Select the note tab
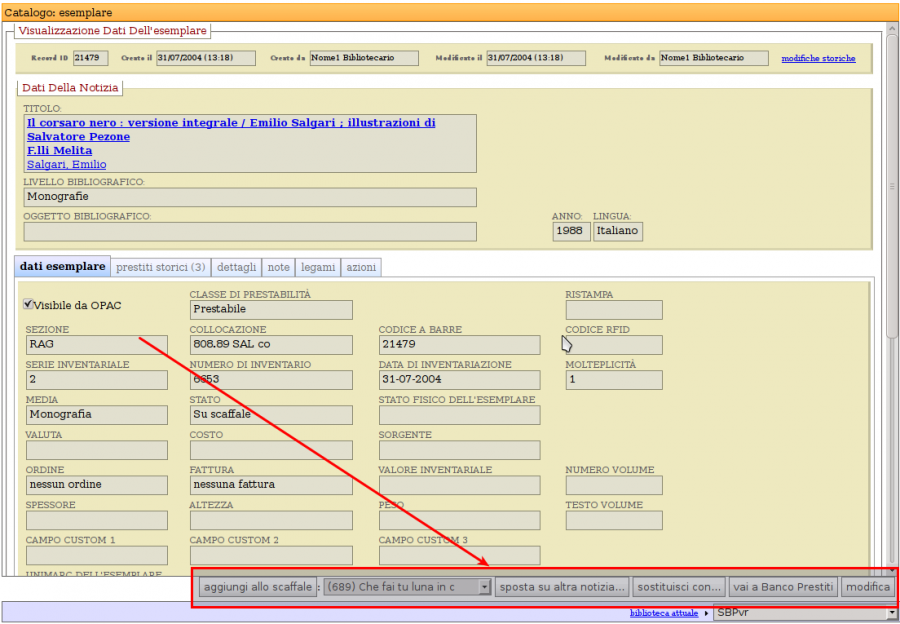Viewport: 900px width, 624px height. click(x=279, y=267)
